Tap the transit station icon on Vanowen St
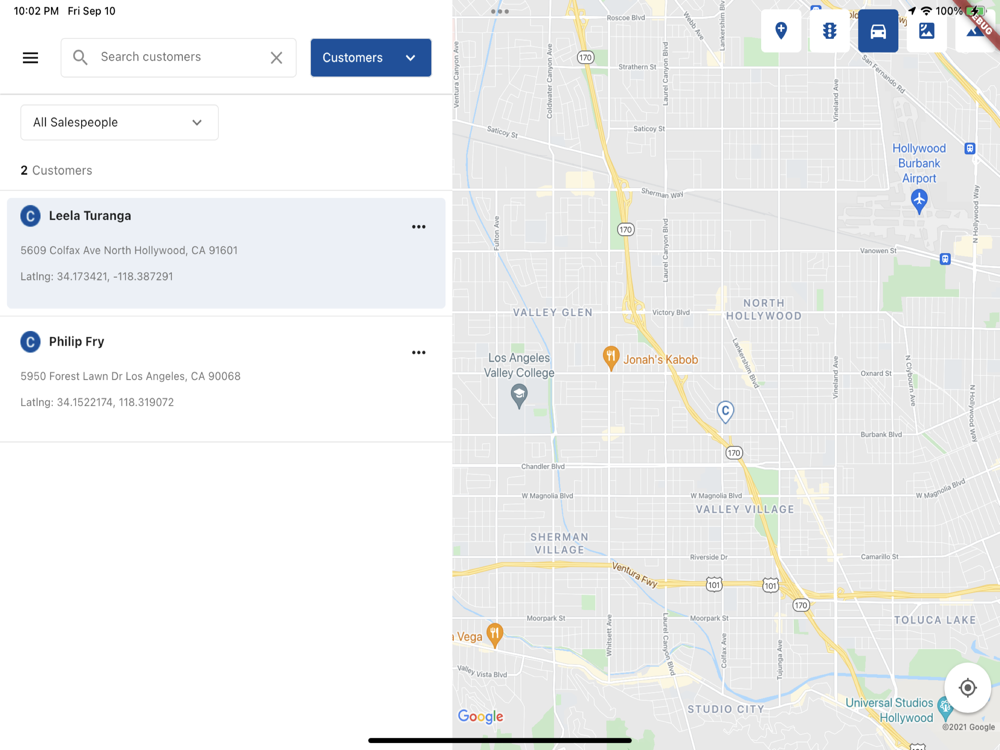The width and height of the screenshot is (1000, 750). (945, 259)
